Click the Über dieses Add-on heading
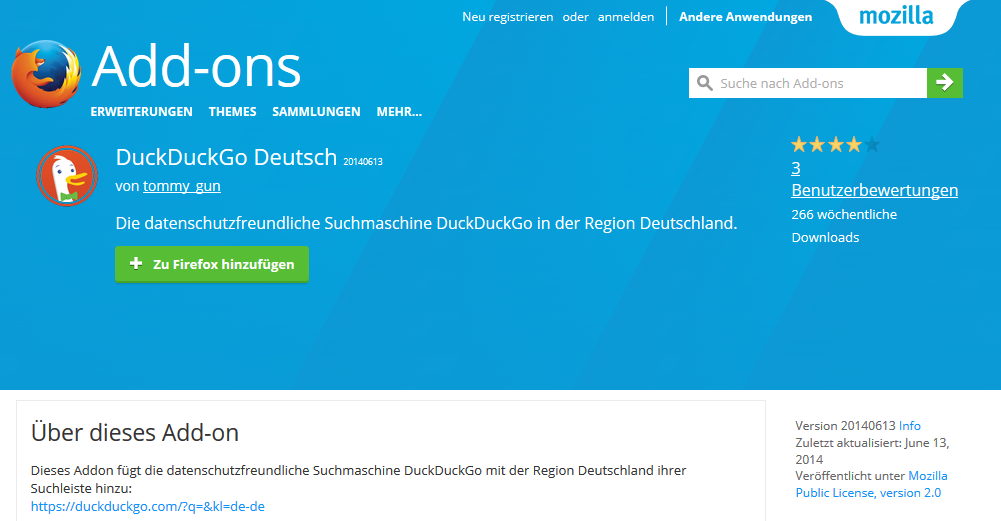This screenshot has height=521, width=1001. (135, 433)
